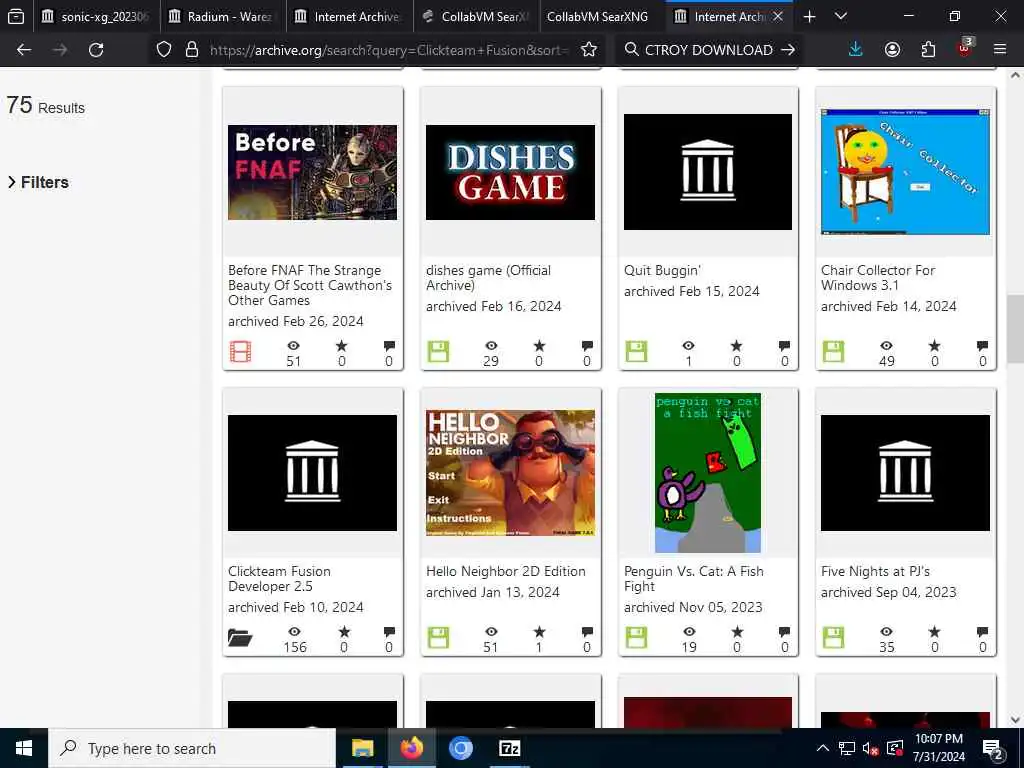Click the page vertical scrollbar thumb

(x=1015, y=328)
